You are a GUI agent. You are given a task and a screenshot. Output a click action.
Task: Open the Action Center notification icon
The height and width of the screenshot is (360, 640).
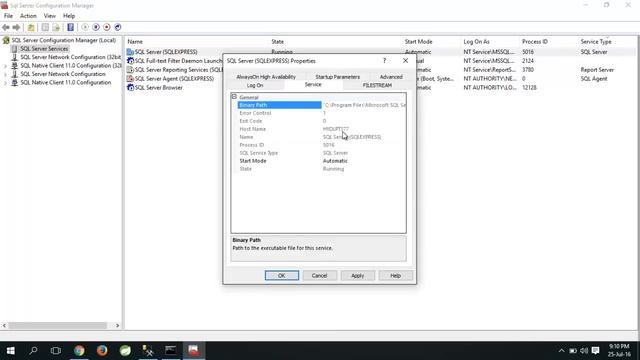[x=596, y=351]
